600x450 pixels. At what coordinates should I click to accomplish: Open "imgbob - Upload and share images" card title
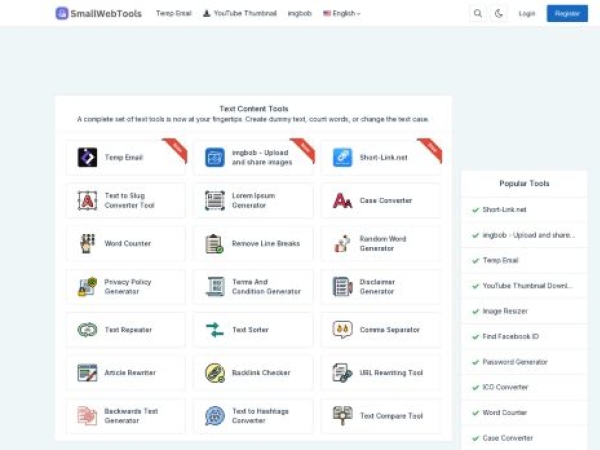point(262,157)
